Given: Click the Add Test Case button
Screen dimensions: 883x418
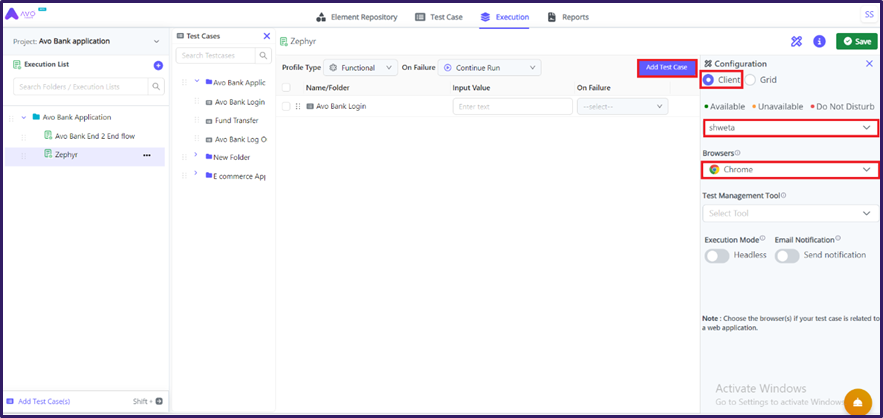Looking at the screenshot, I should tap(666, 68).
